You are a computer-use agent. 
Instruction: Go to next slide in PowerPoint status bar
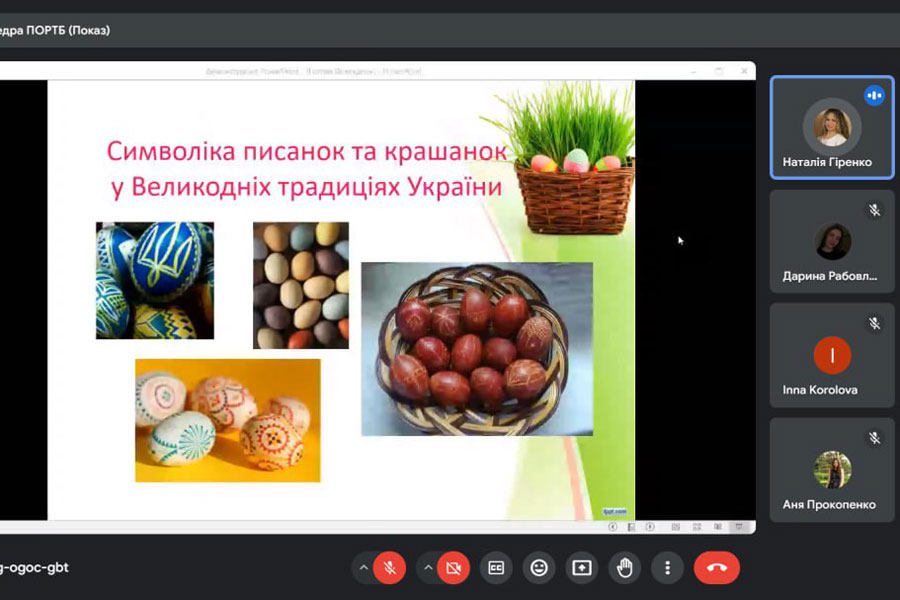click(x=650, y=527)
